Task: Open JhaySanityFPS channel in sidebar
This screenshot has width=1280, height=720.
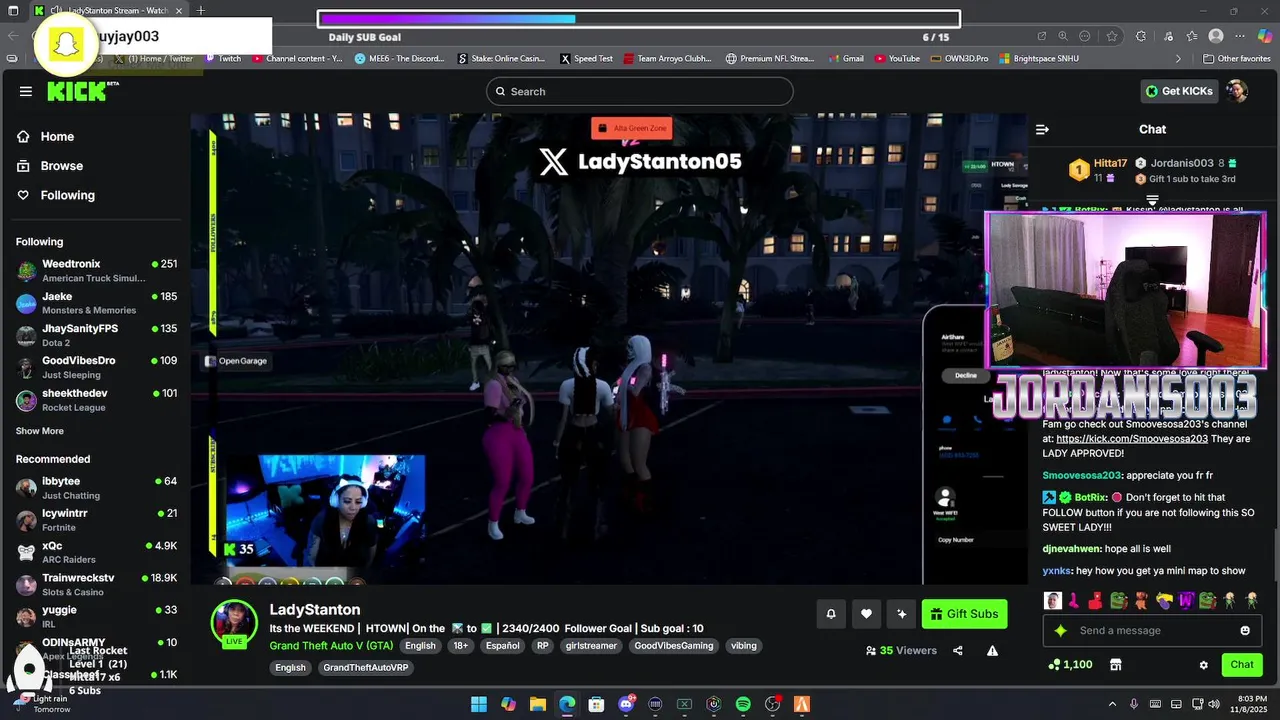Action: (97, 335)
